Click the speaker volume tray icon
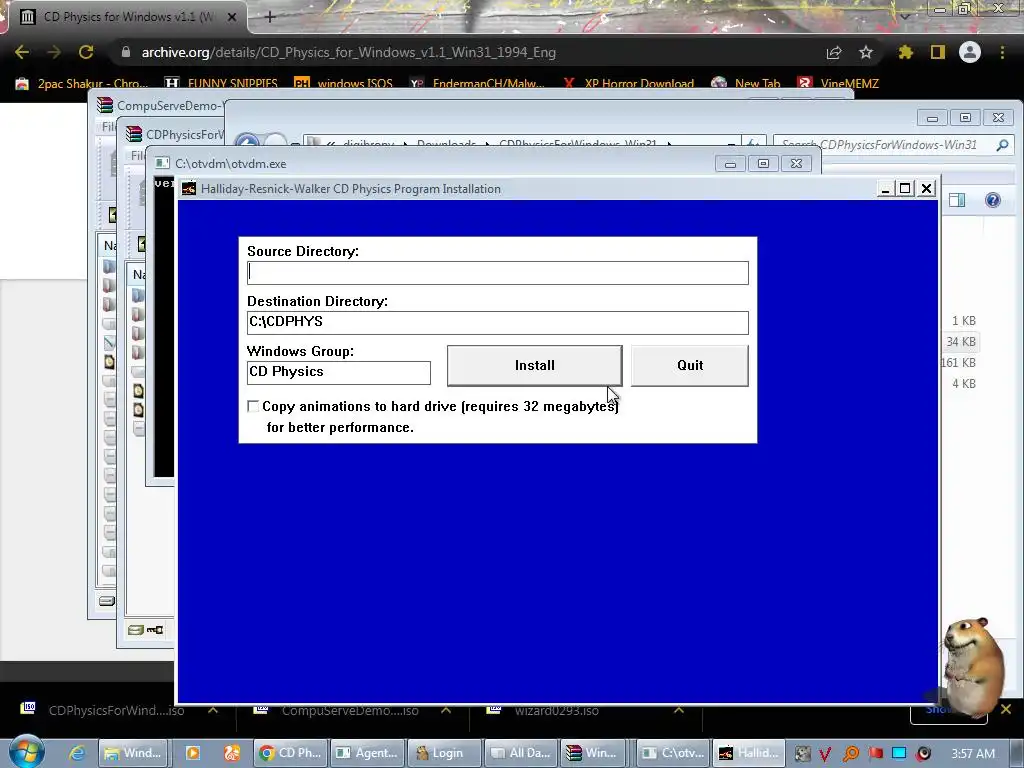 click(923, 754)
